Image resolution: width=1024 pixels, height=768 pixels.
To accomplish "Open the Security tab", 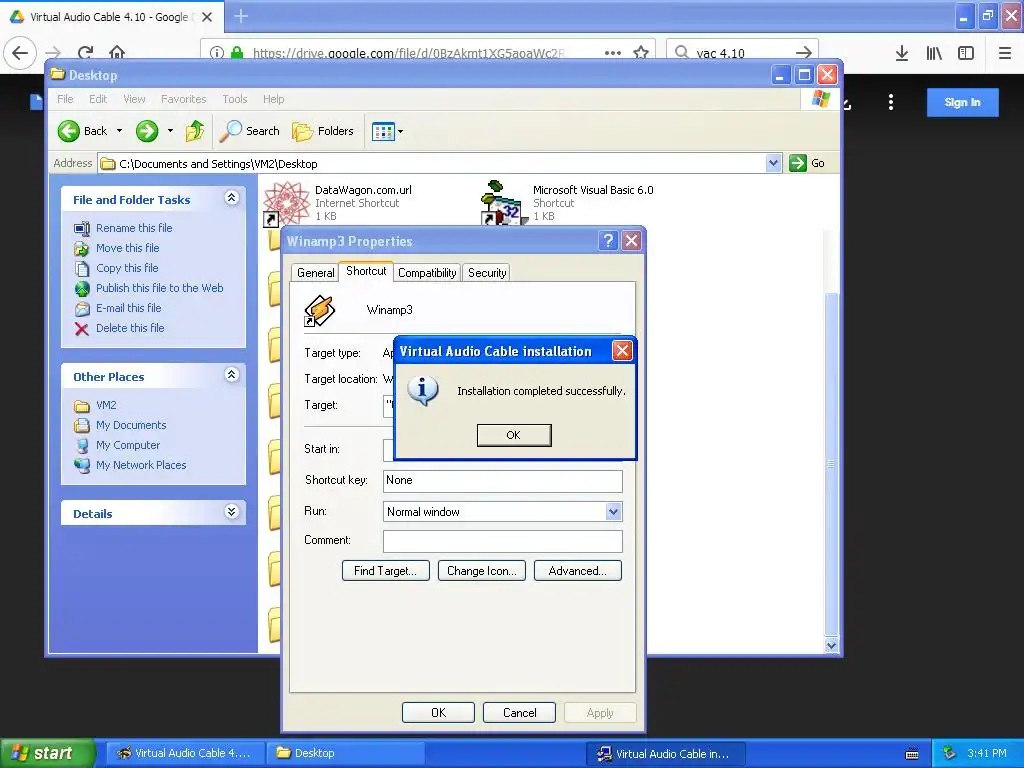I will click(x=487, y=273).
